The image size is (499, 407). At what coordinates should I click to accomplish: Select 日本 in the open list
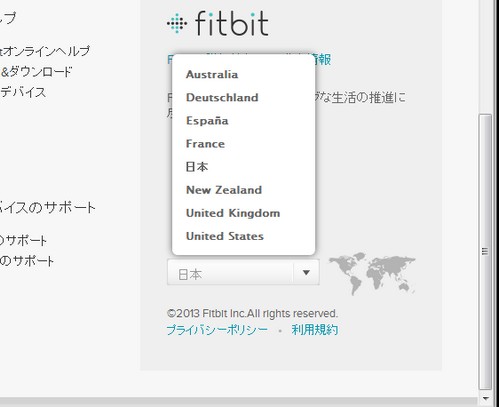pyautogui.click(x=197, y=167)
